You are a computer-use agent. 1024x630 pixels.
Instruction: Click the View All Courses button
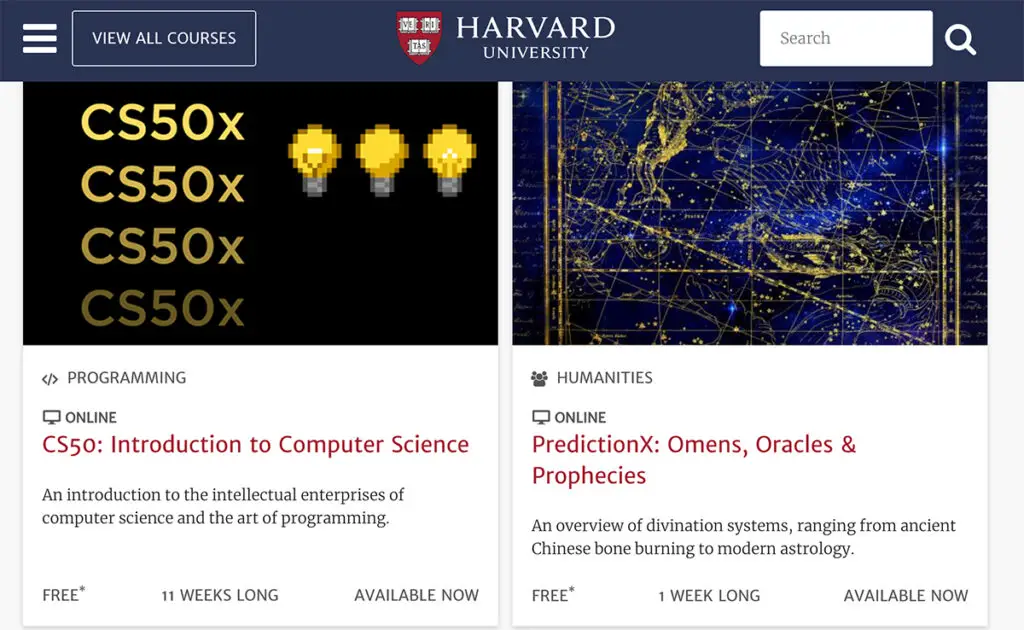164,38
